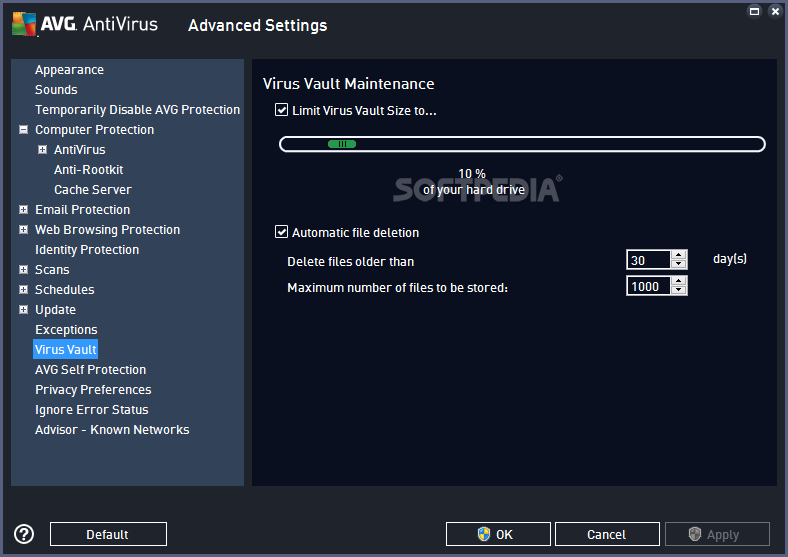Open Advisor - Known Networks
788x557 pixels.
tap(112, 430)
